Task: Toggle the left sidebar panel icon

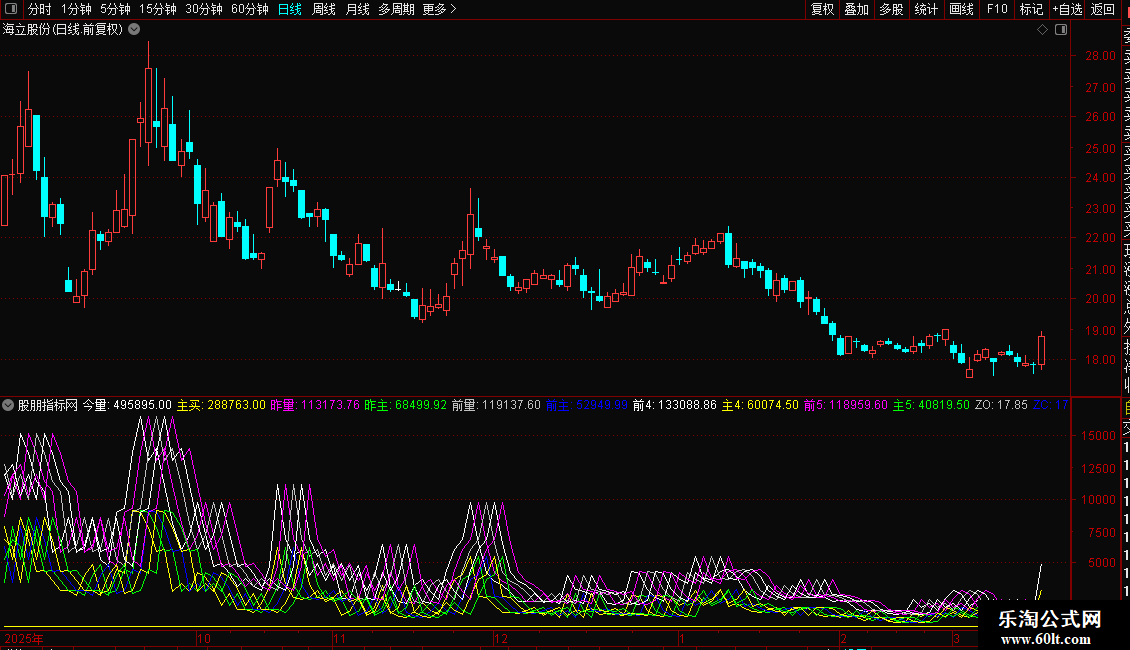Action: pos(11,9)
